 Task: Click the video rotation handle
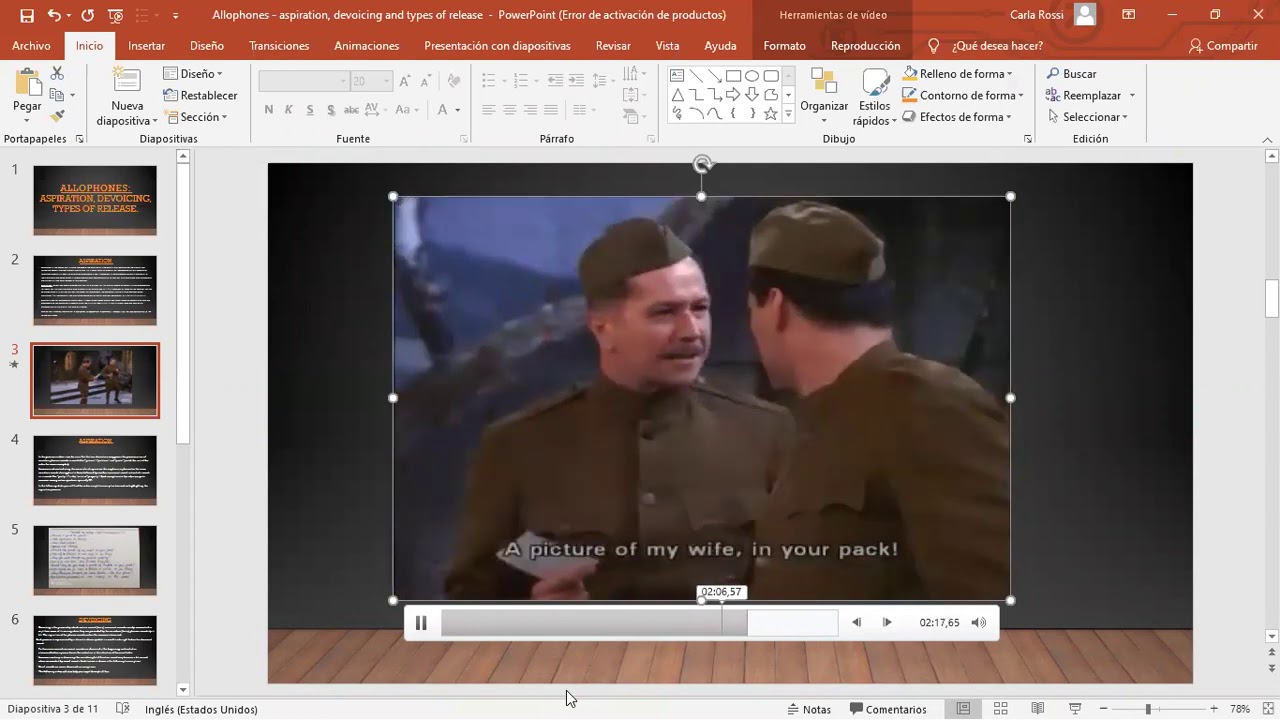click(702, 164)
